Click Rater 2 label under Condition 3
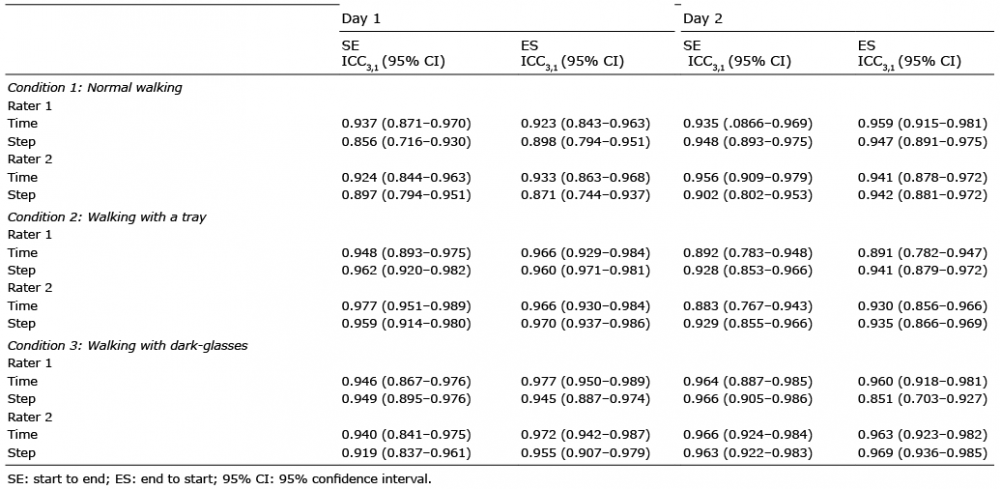The image size is (1000, 489). point(30,417)
